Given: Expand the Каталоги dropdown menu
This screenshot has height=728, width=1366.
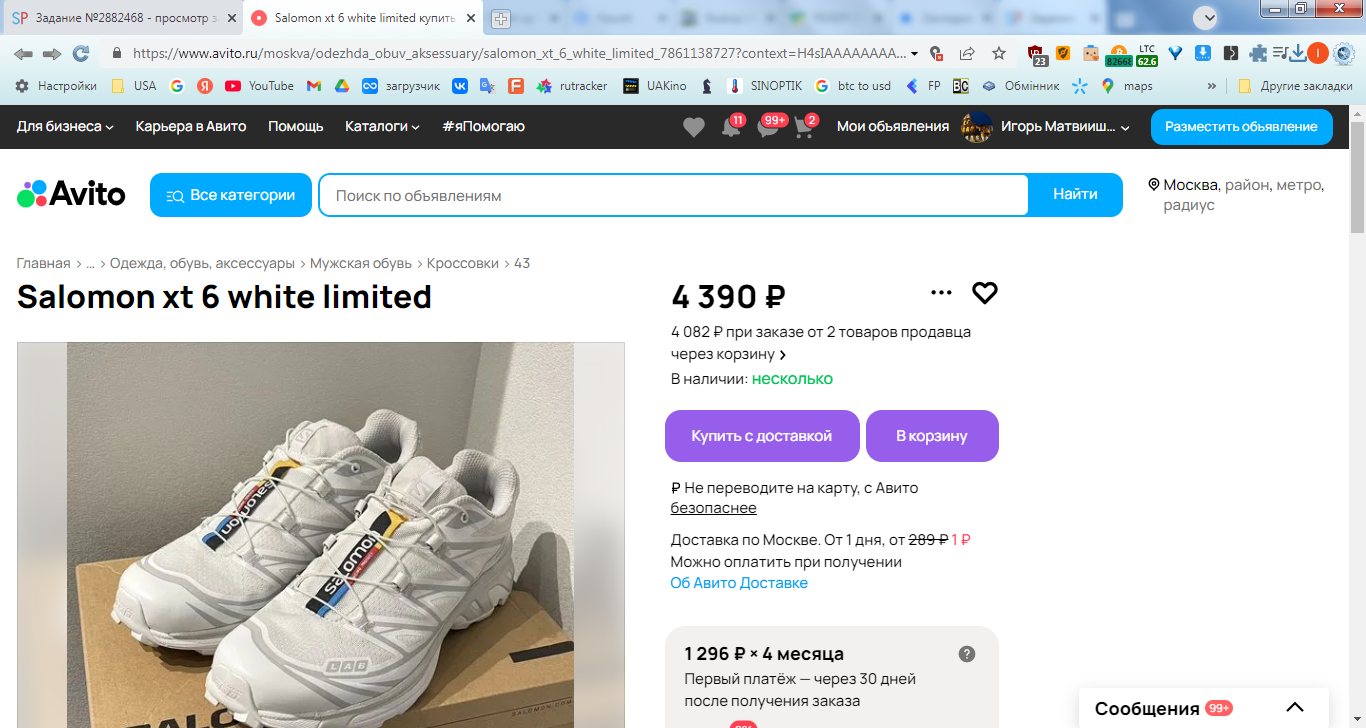Looking at the screenshot, I should pyautogui.click(x=382, y=127).
